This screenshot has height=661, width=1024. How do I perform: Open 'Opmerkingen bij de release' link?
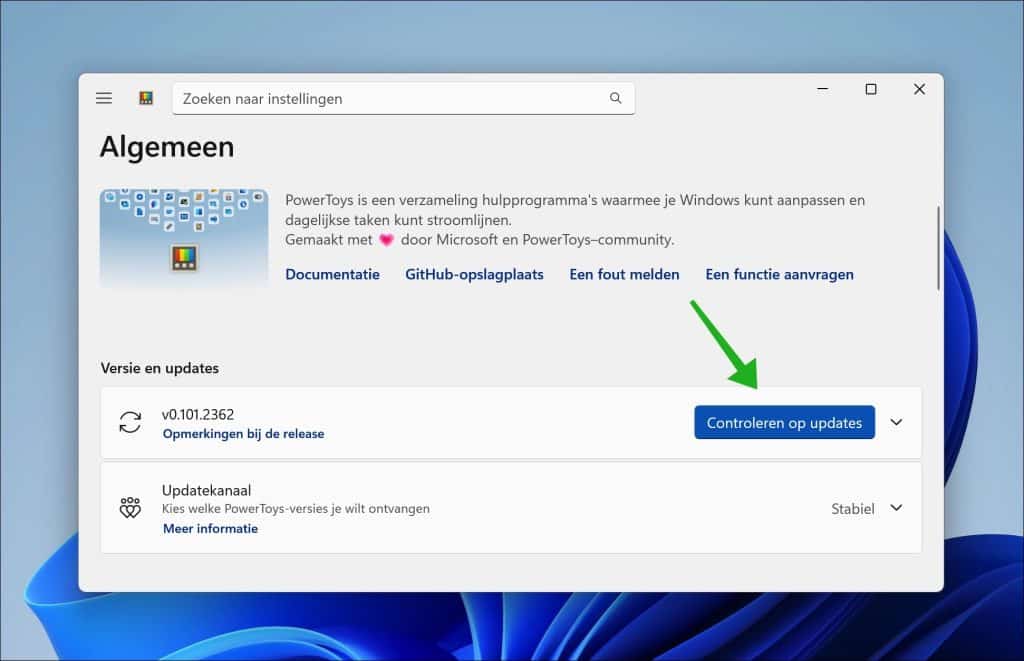tap(243, 434)
